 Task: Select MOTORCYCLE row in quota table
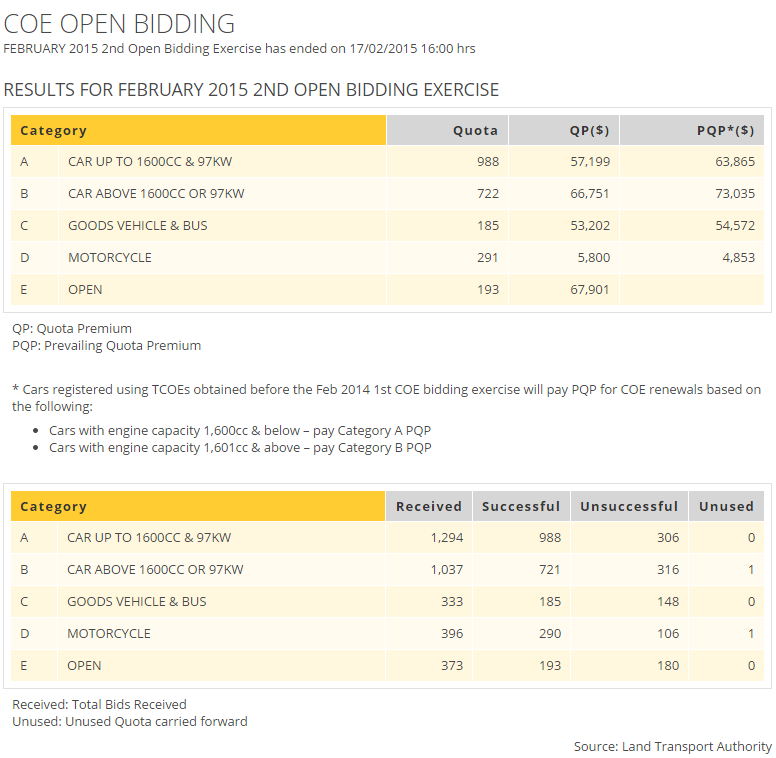tap(387, 258)
